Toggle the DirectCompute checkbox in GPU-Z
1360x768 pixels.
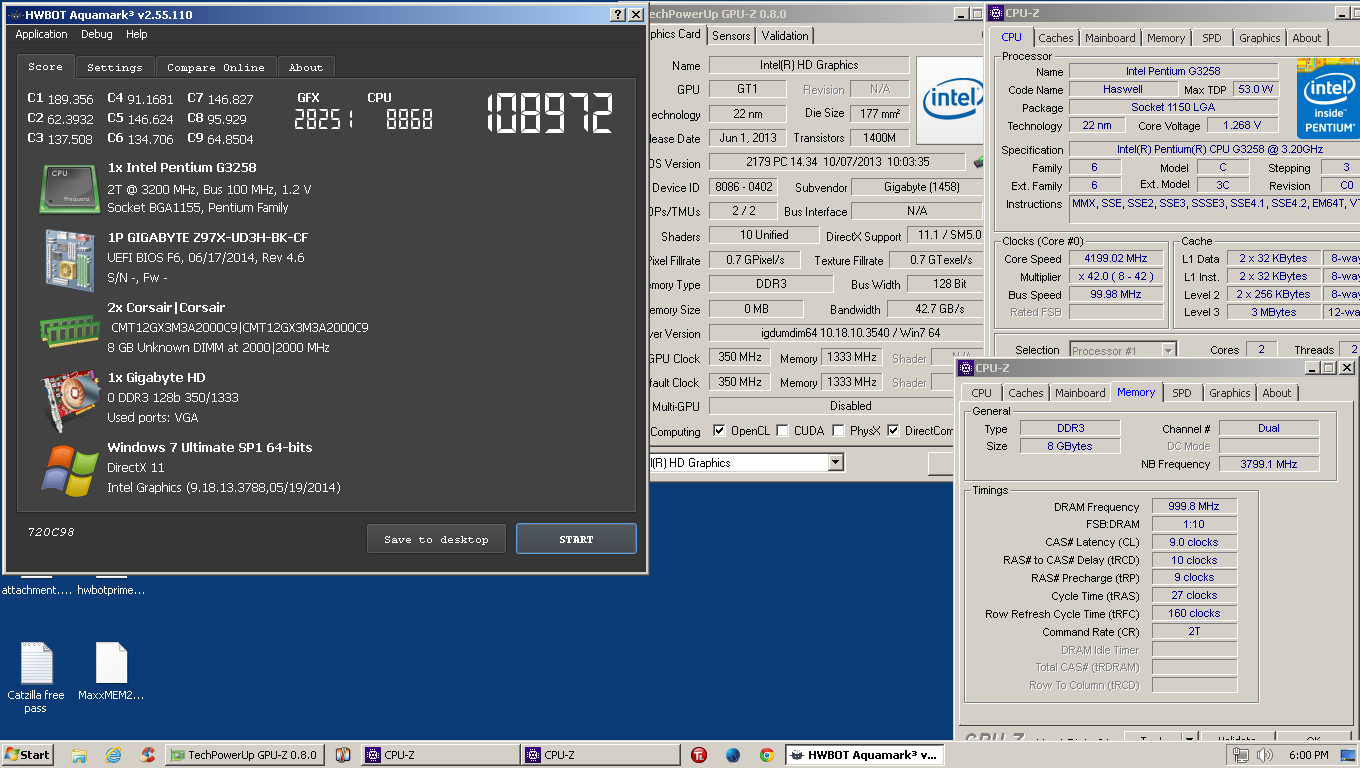893,431
